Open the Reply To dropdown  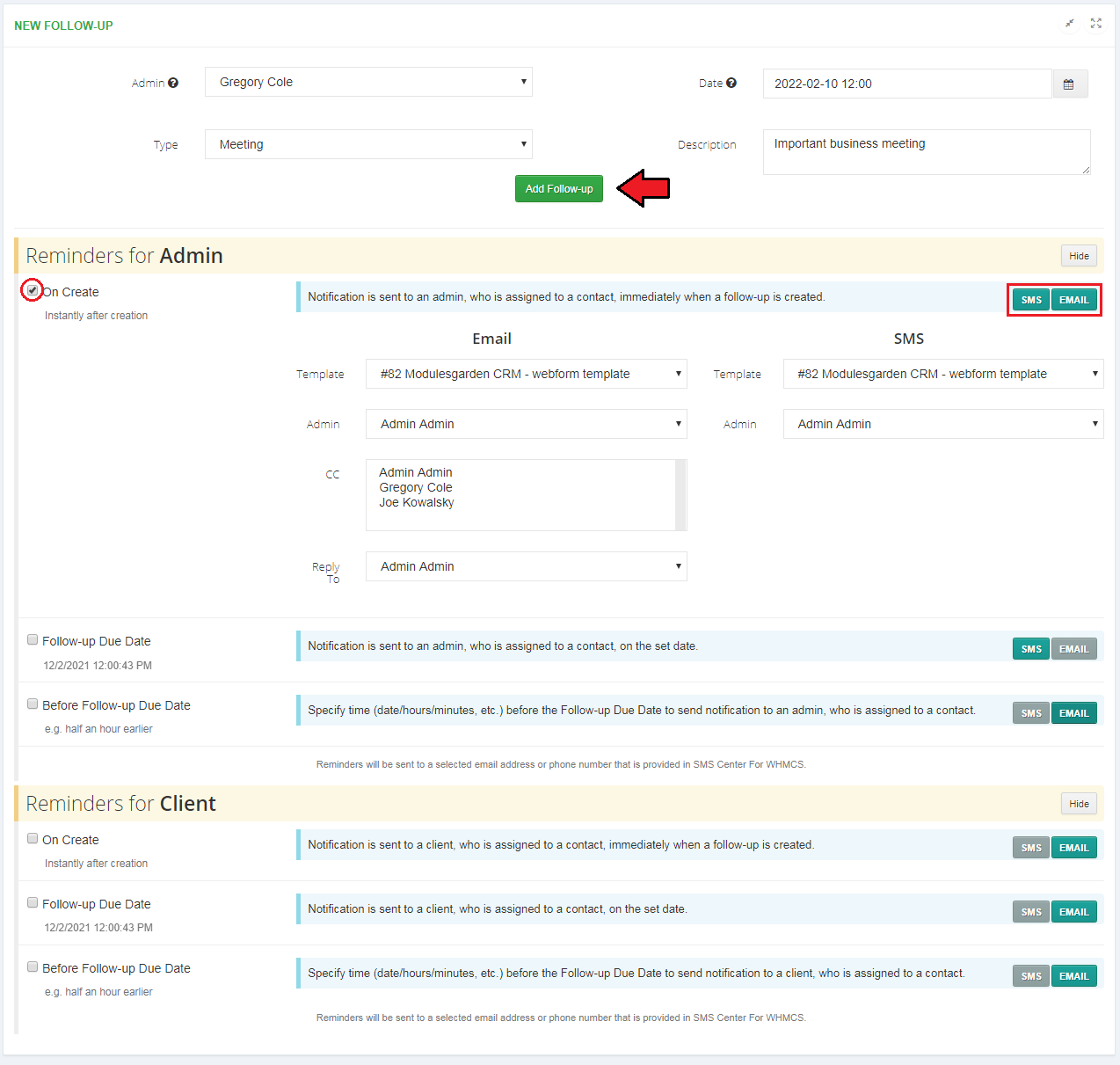coord(526,566)
